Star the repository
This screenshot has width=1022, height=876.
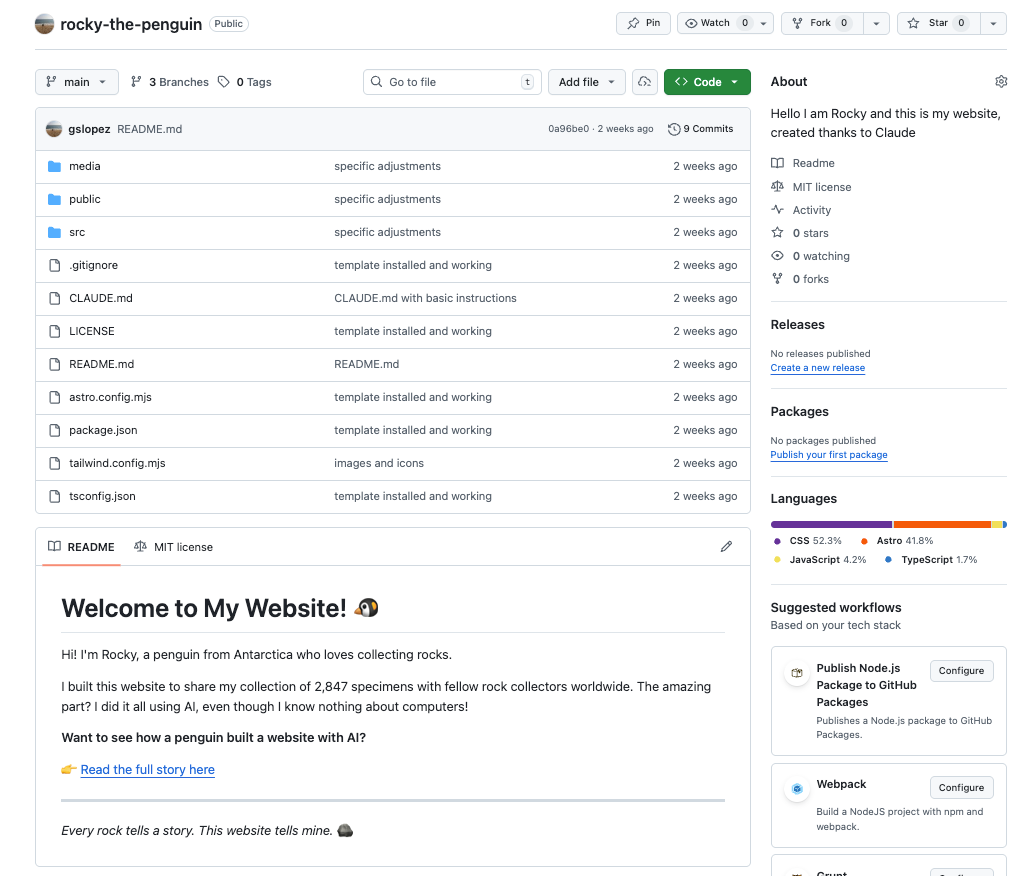click(x=939, y=23)
